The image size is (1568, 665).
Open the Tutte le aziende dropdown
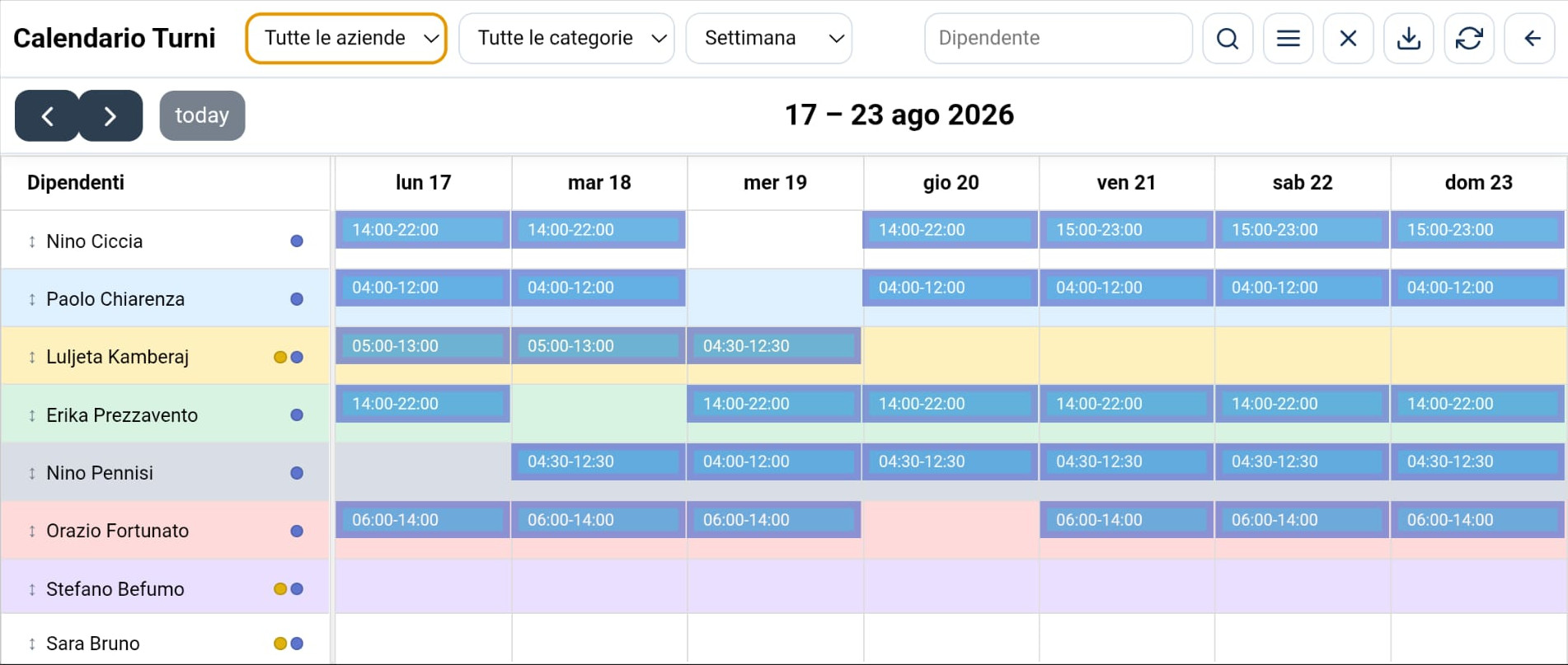click(x=346, y=39)
